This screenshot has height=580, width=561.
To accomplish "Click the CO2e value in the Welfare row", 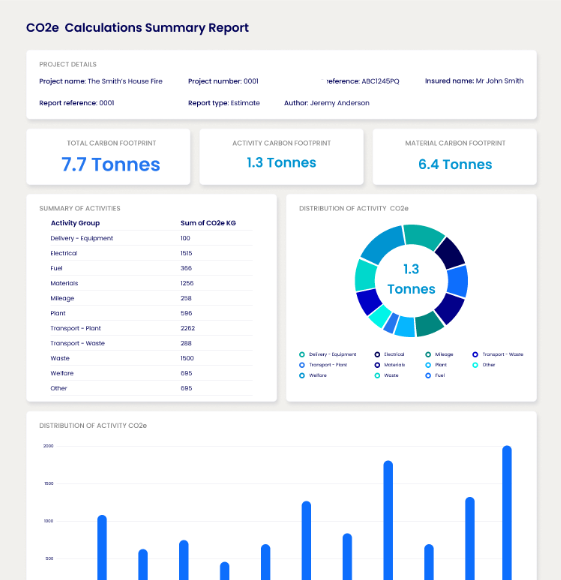I will (186, 374).
